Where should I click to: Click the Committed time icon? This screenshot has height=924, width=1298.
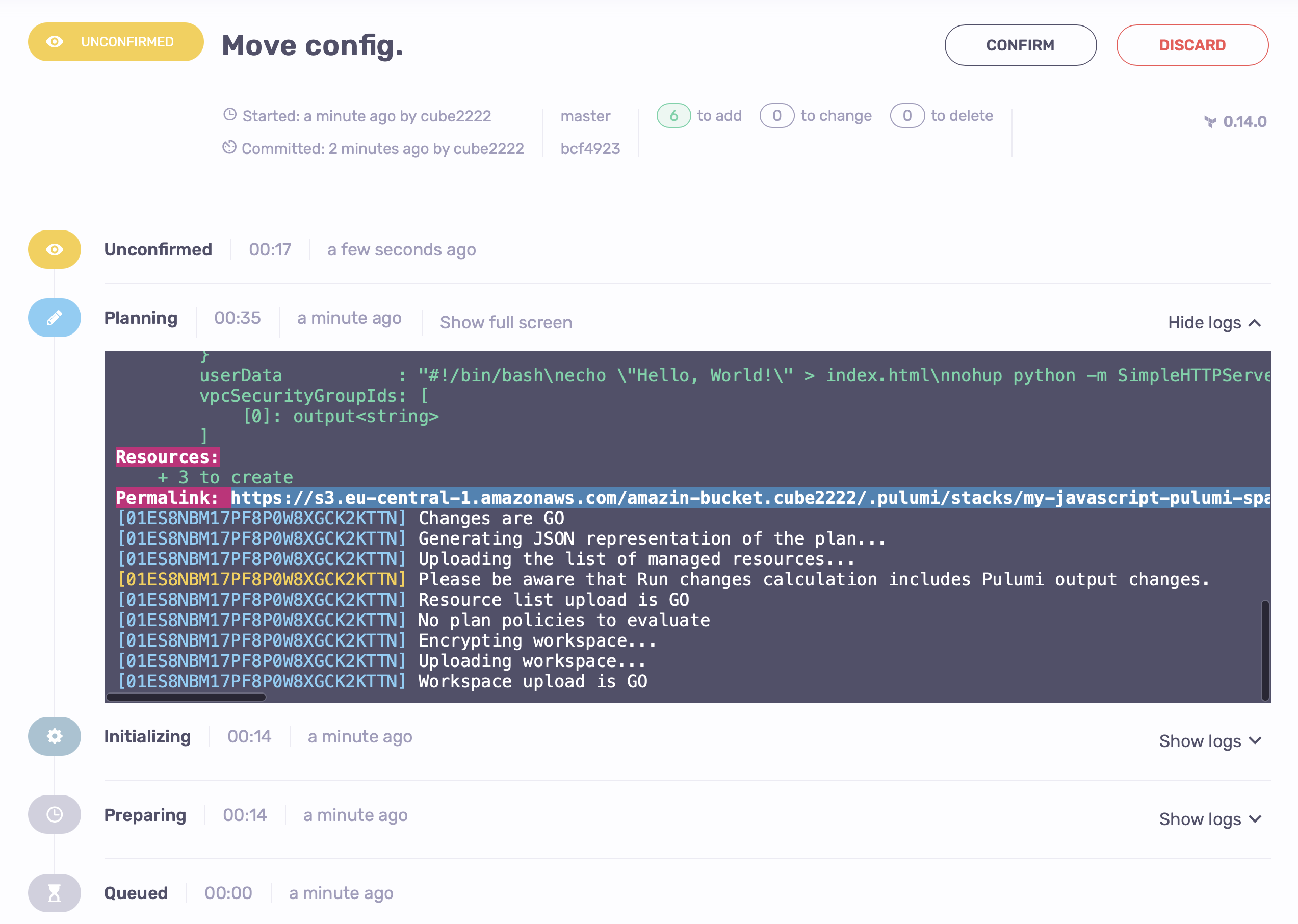pyautogui.click(x=229, y=147)
